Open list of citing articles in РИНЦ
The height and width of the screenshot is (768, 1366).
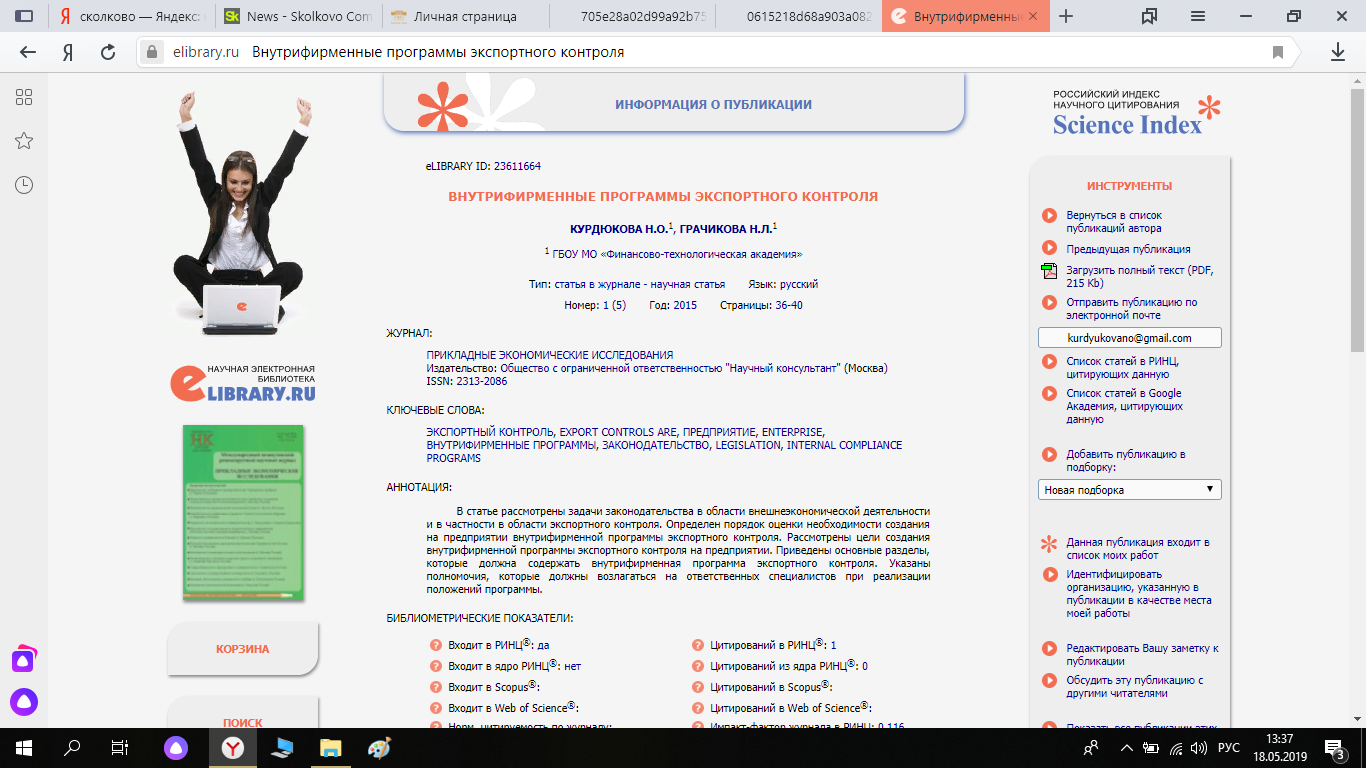1123,368
